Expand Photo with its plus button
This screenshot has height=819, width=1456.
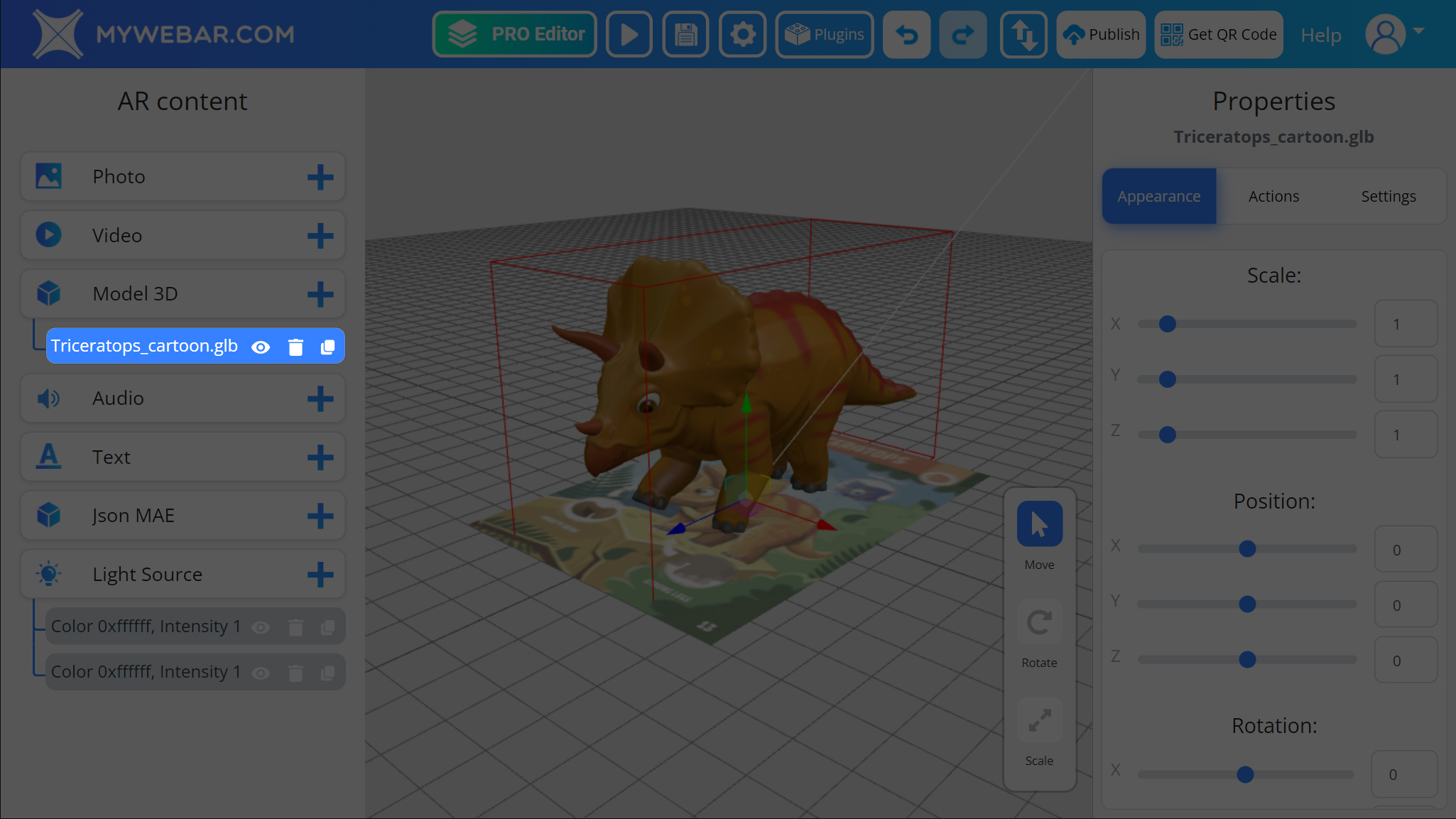(320, 177)
